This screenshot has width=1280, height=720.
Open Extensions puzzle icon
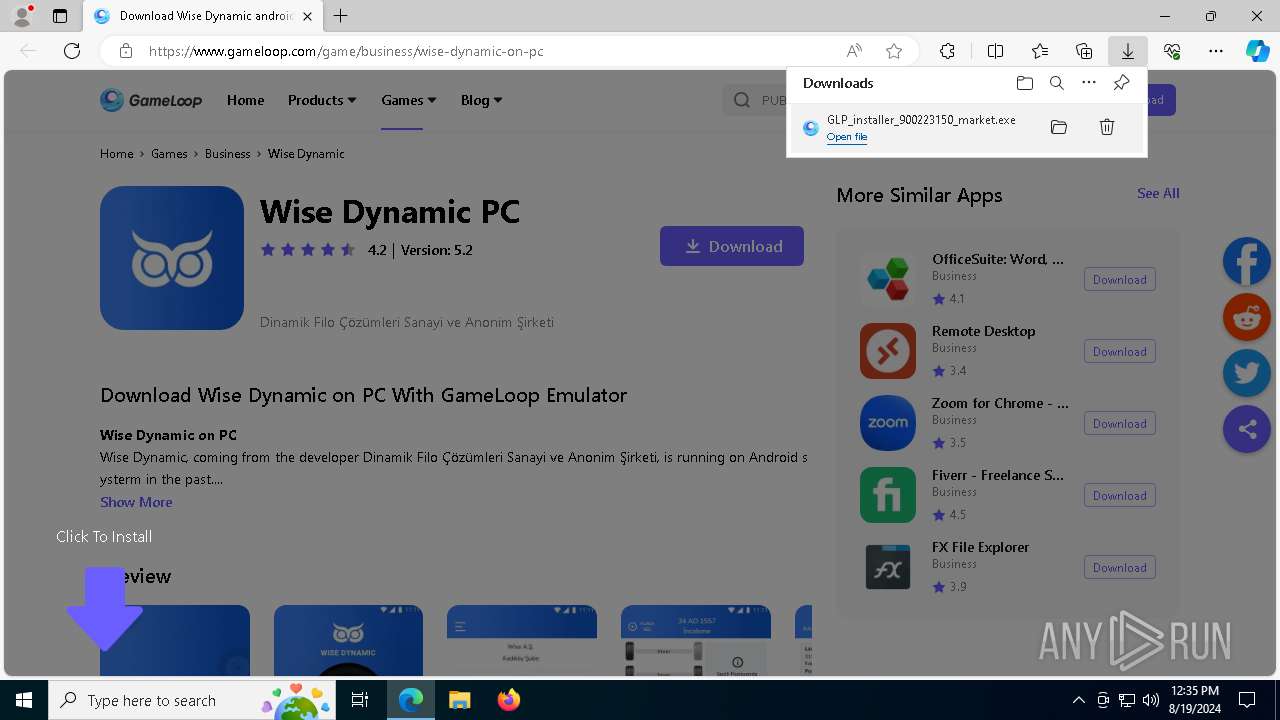pyautogui.click(x=947, y=51)
